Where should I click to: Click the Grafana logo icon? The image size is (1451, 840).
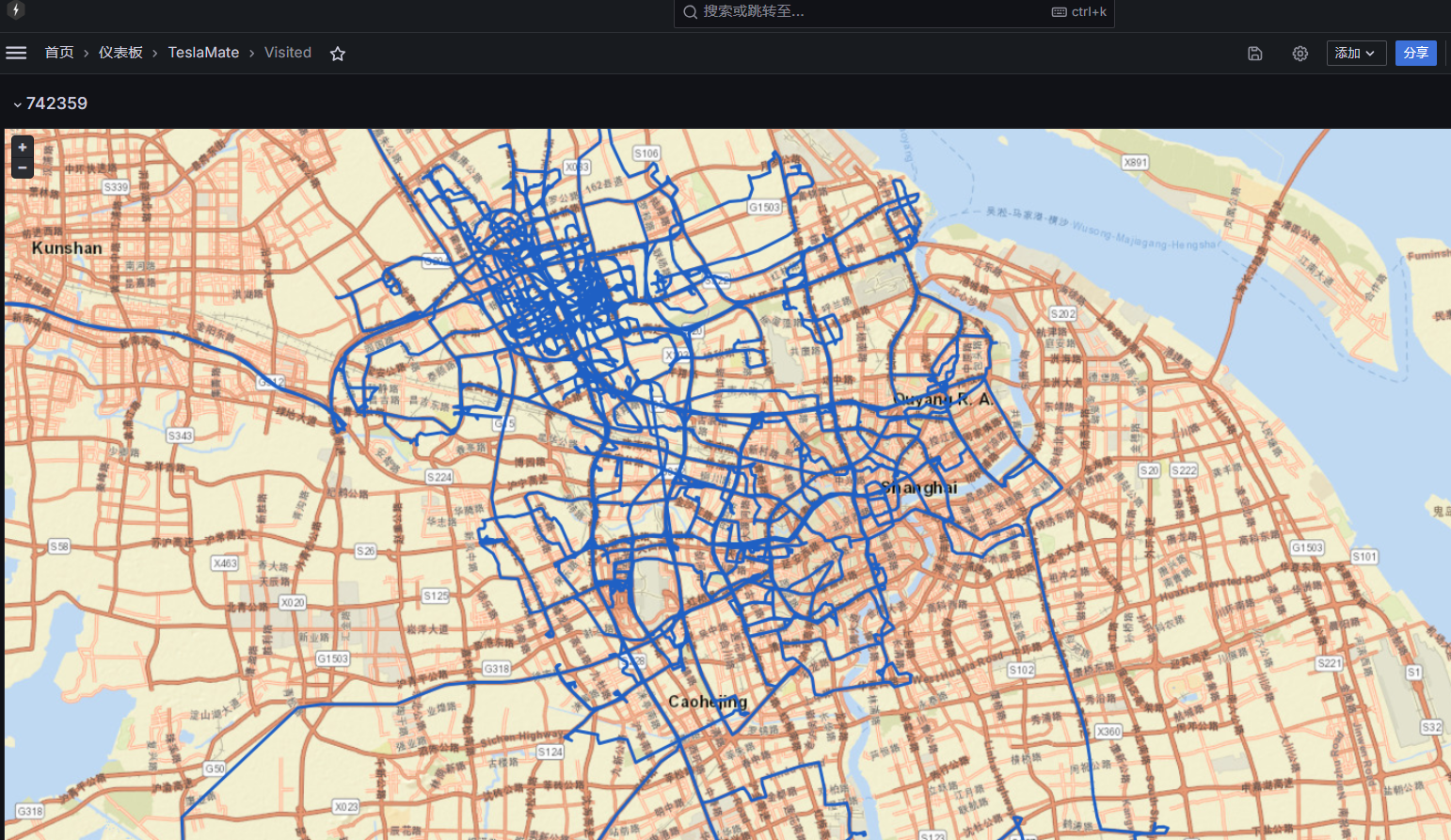tap(15, 10)
